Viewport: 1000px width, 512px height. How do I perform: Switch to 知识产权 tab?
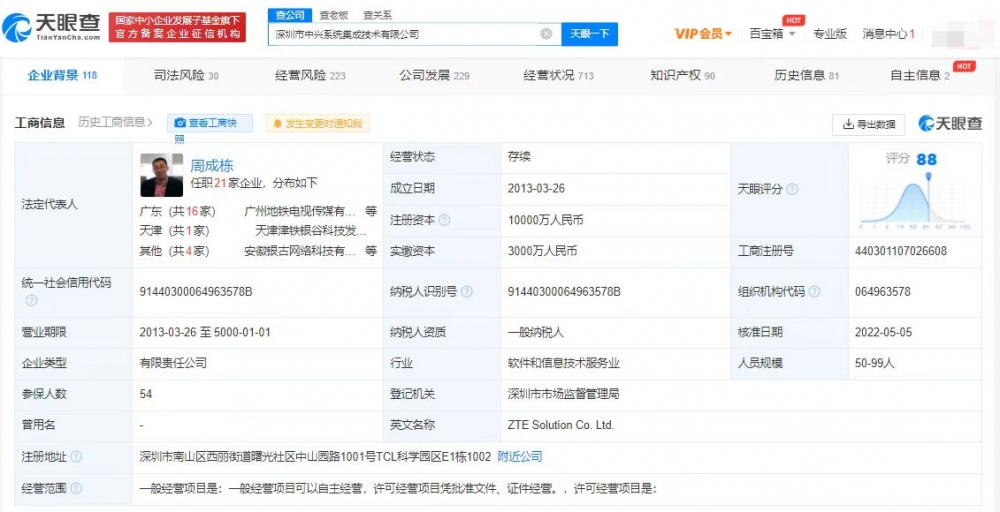[682, 75]
